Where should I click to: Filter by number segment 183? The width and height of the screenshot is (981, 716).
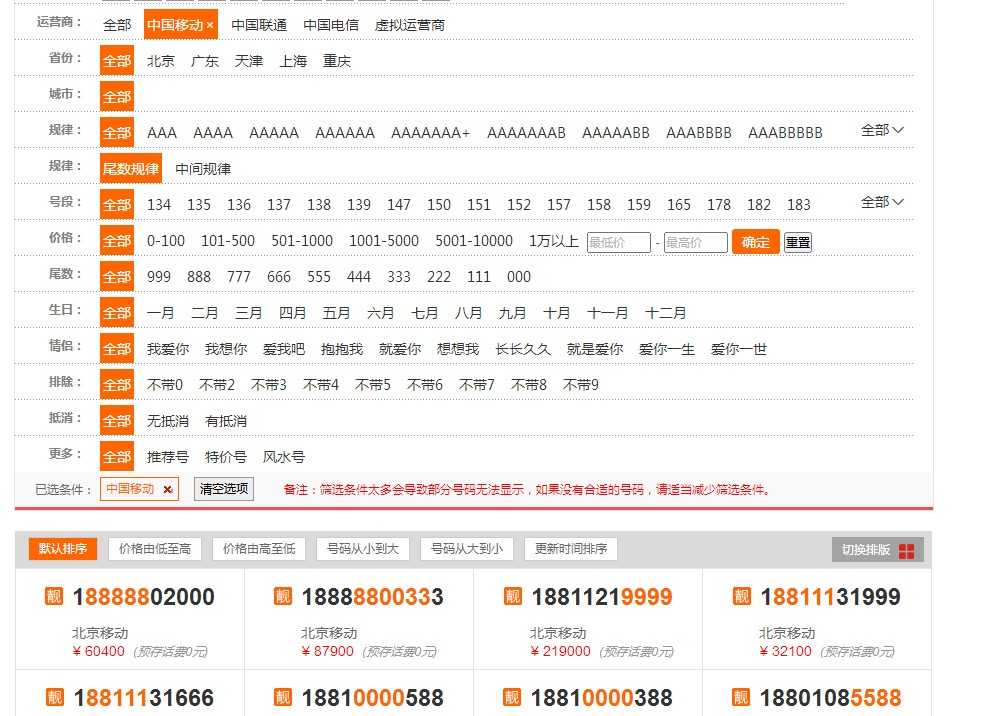tap(799, 205)
